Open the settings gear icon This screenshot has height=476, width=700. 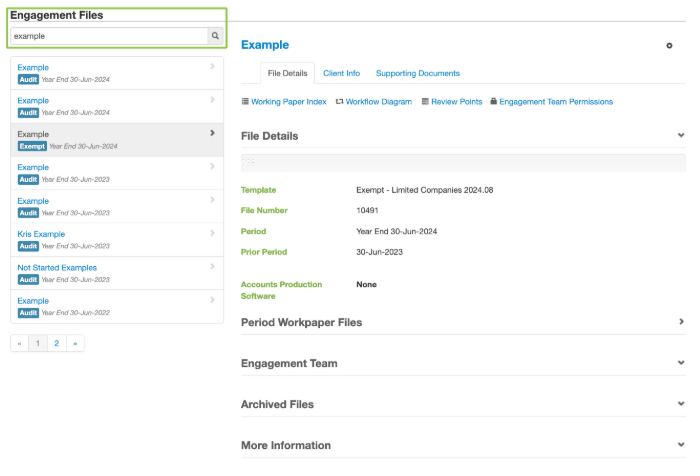(x=669, y=46)
